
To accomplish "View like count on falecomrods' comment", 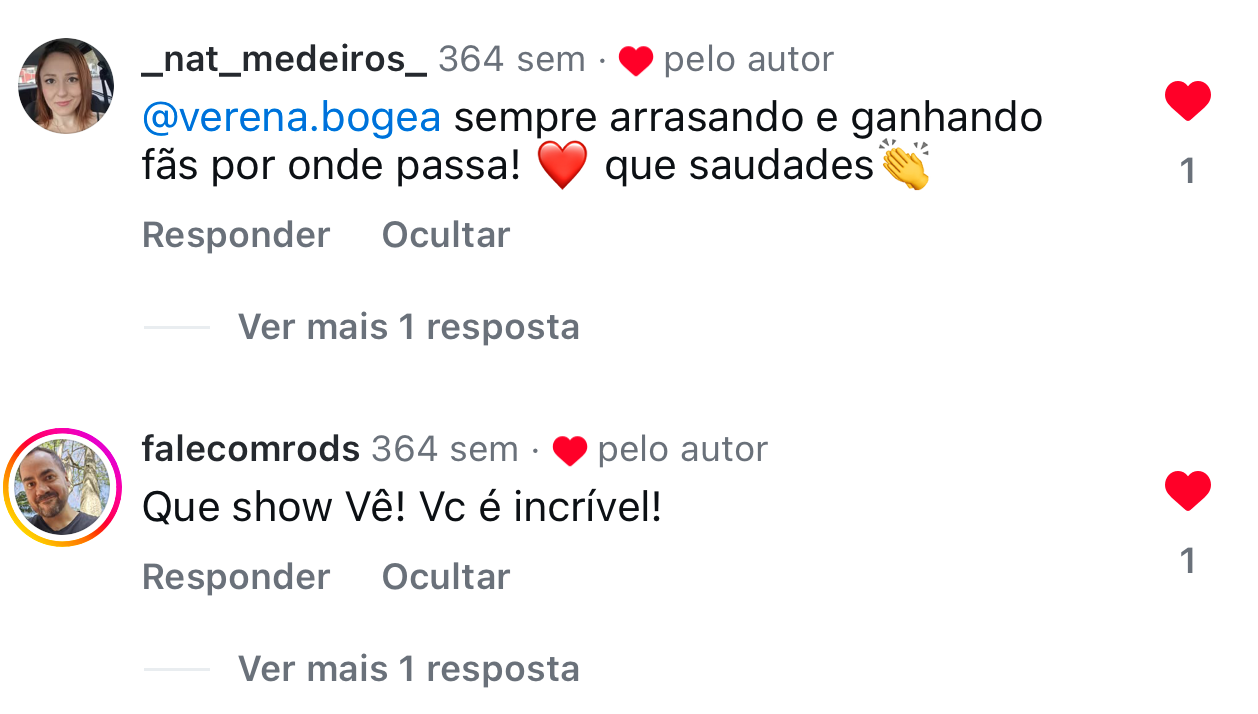I will [1187, 562].
